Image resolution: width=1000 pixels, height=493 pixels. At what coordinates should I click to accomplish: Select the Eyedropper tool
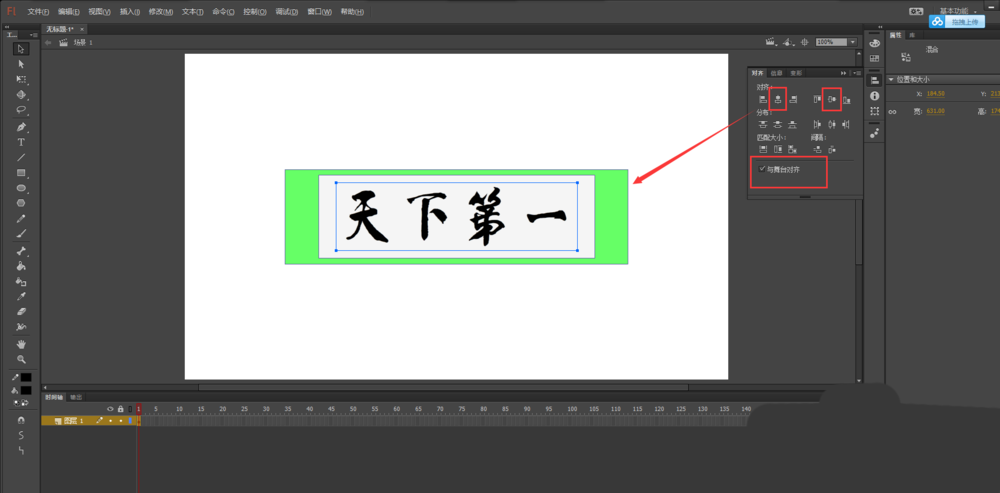click(x=21, y=297)
